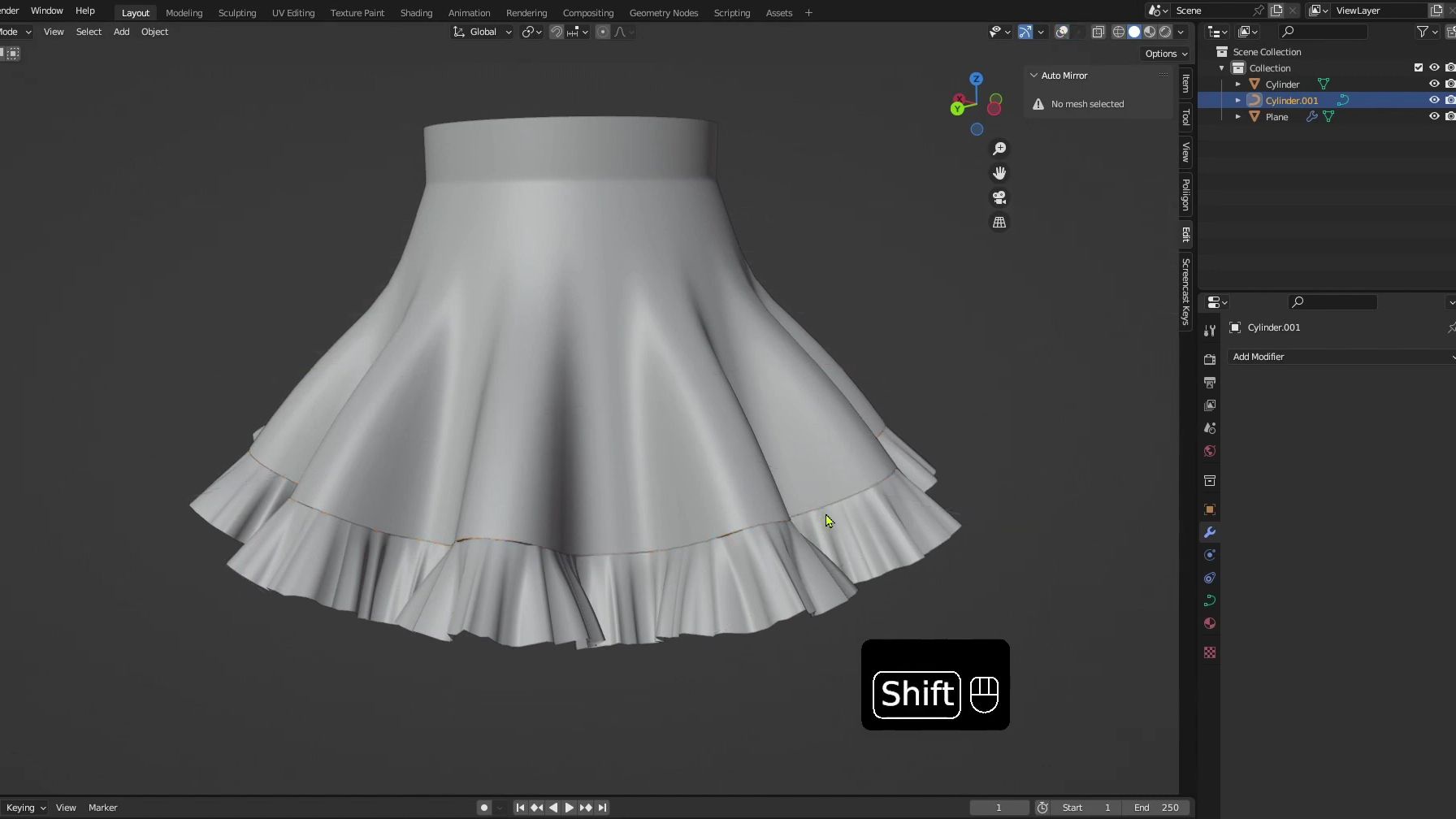Viewport: 1456px width, 819px height.
Task: Select the Material Properties tab
Action: click(x=1209, y=623)
